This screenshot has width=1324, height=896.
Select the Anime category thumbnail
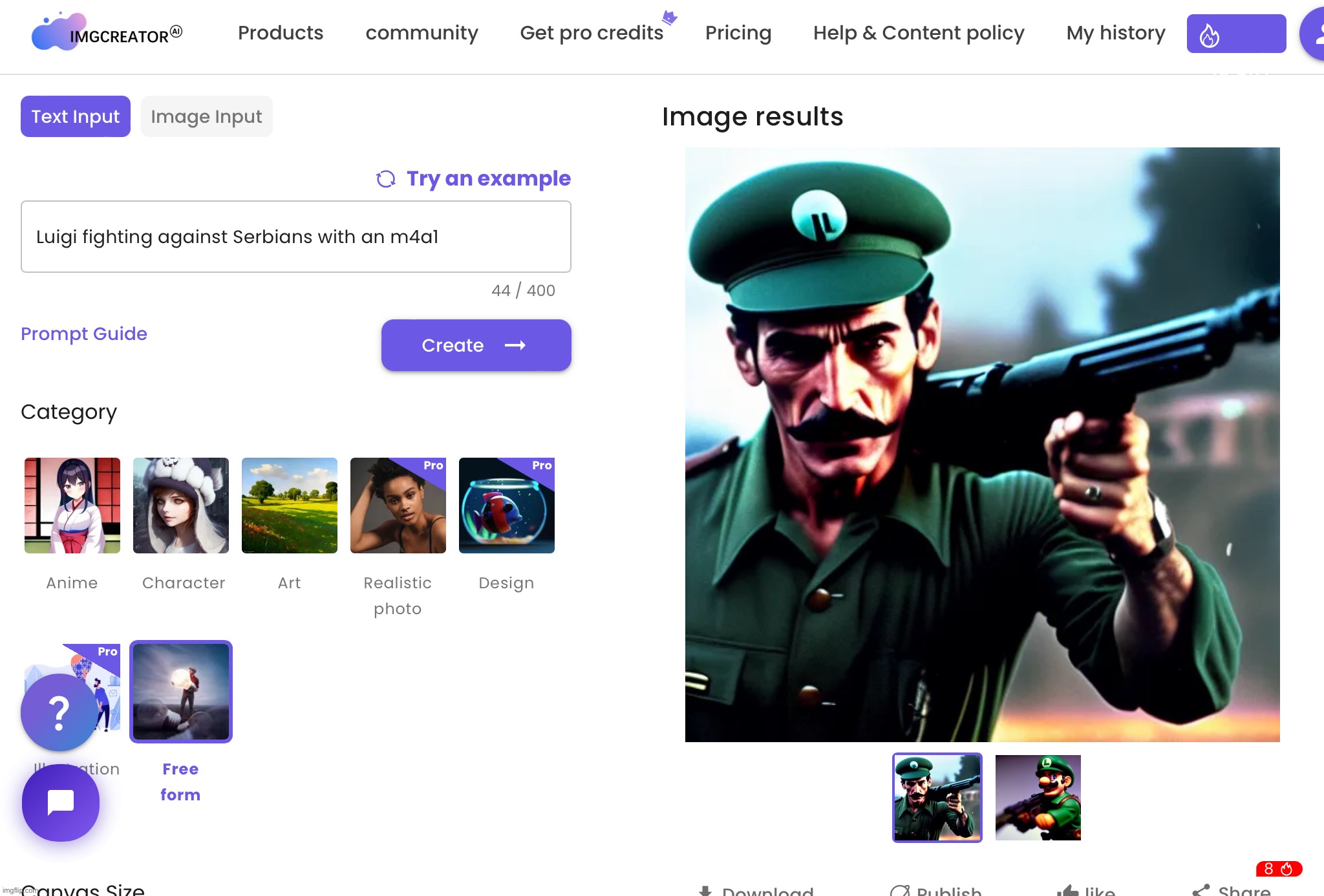pyautogui.click(x=72, y=506)
